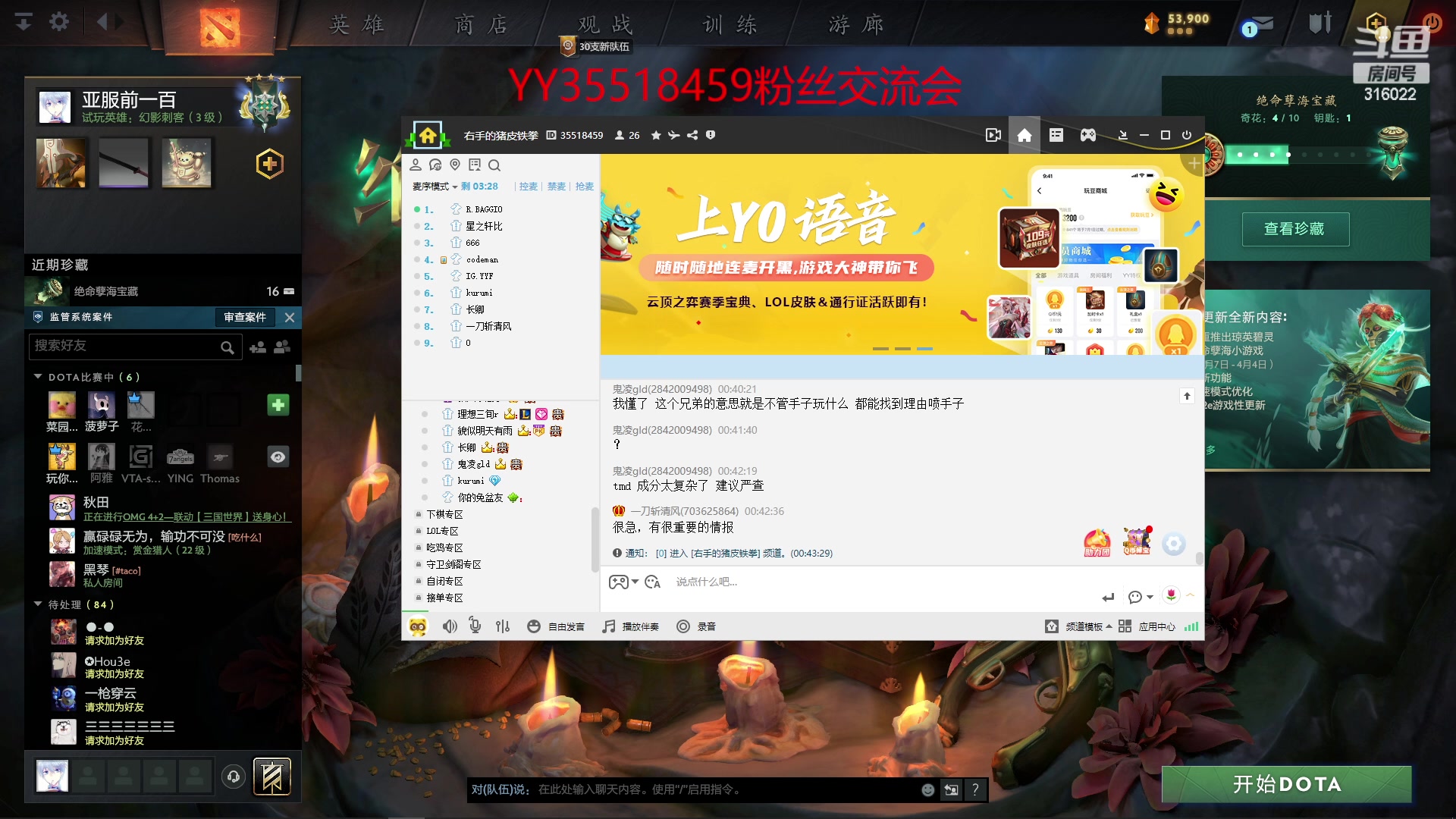The height and width of the screenshot is (819, 1456).
Task: Open the party group icon beside friend search
Action: (282, 347)
